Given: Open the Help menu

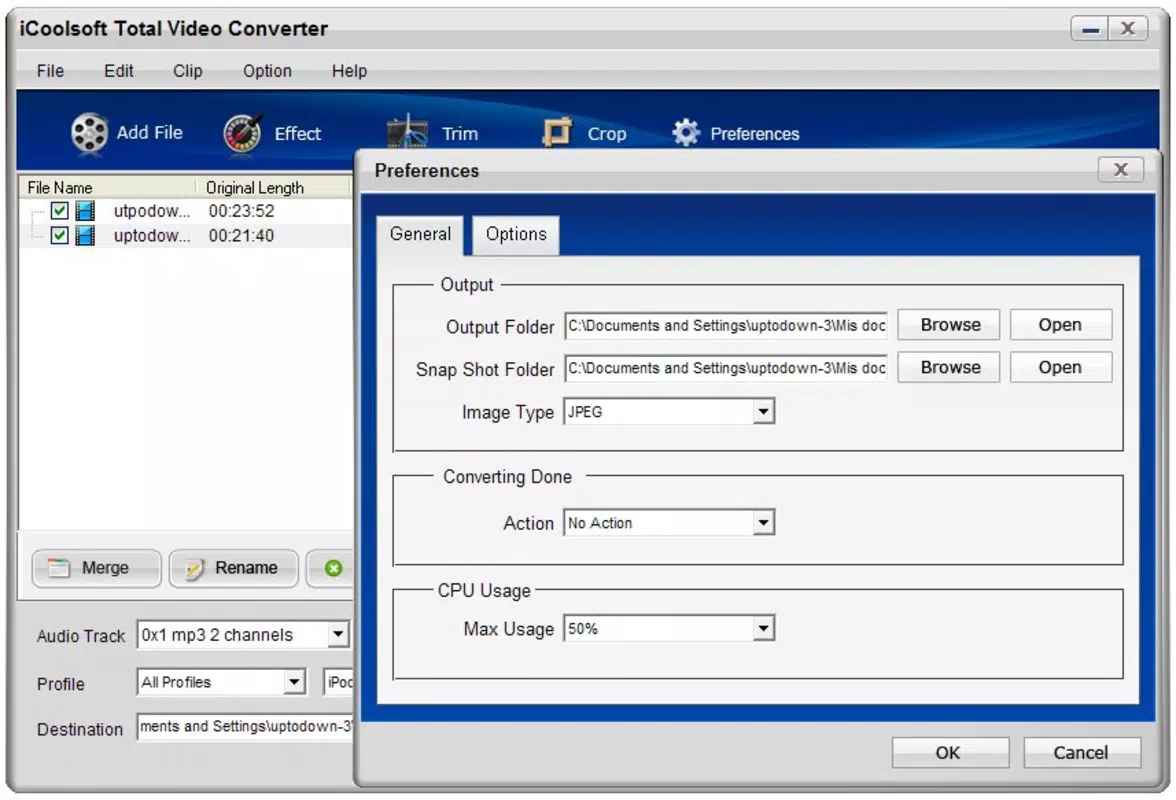Looking at the screenshot, I should (350, 70).
